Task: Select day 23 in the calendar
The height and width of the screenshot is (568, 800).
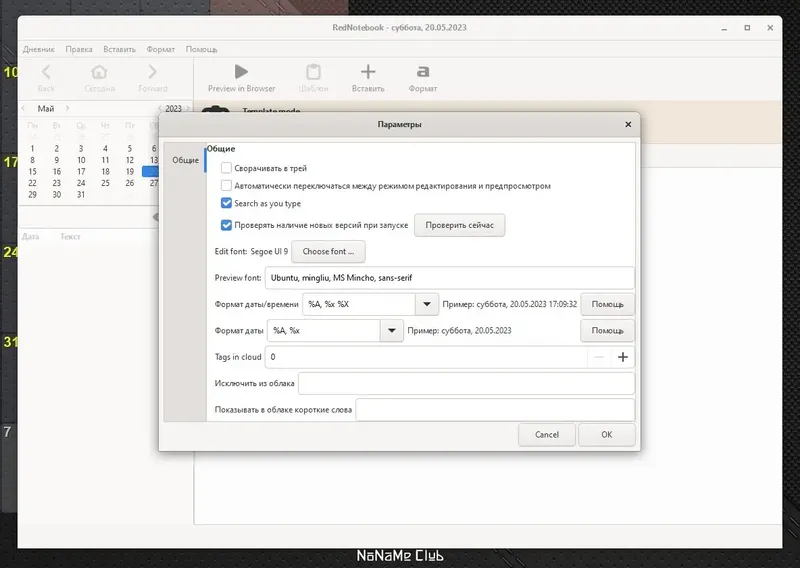Action: pyautogui.click(x=57, y=183)
